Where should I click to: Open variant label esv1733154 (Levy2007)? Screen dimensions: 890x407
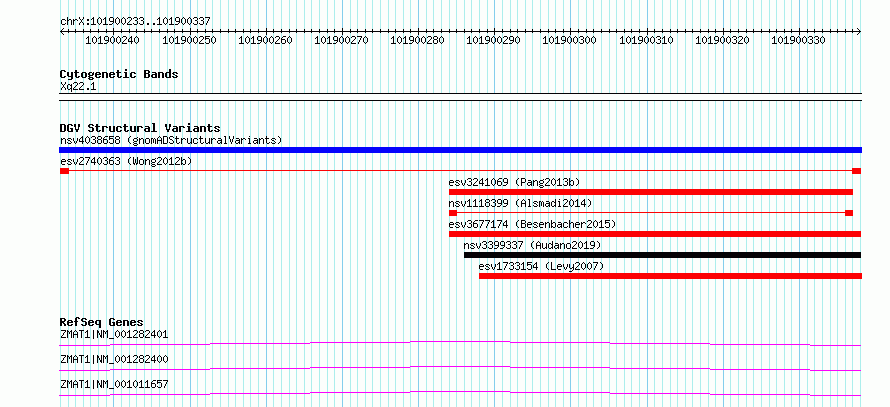click(541, 266)
